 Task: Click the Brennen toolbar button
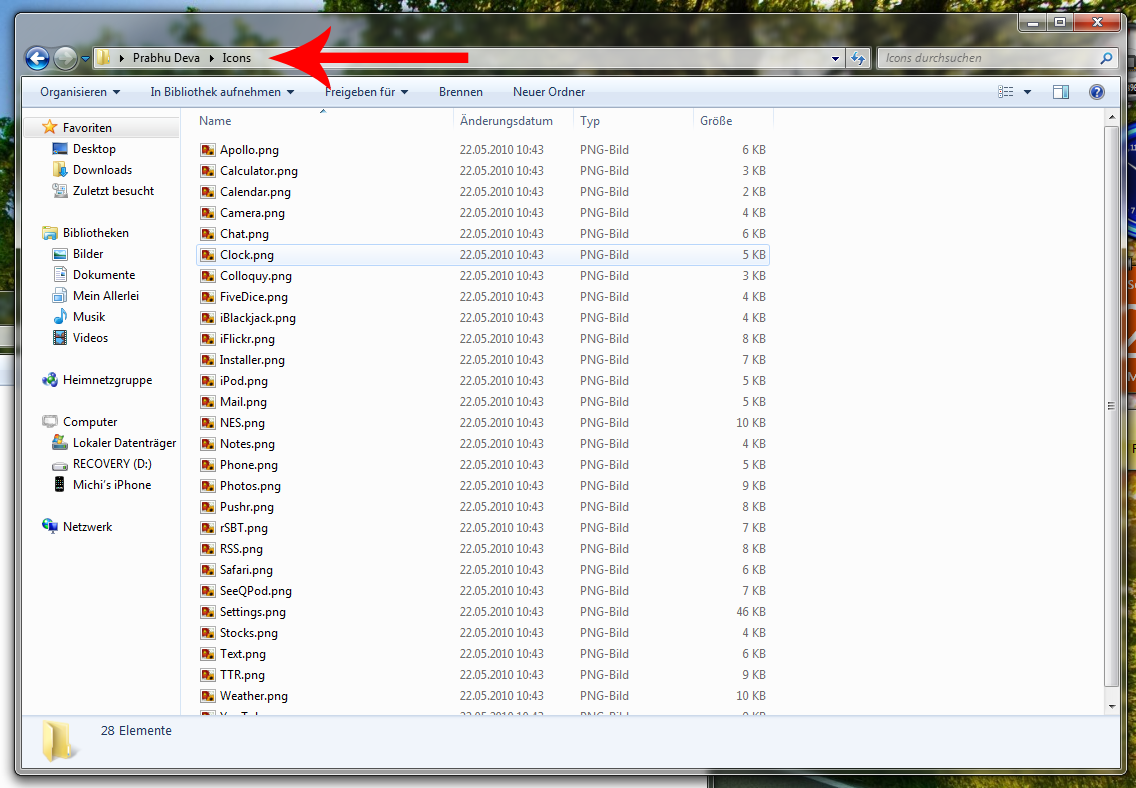pos(460,92)
